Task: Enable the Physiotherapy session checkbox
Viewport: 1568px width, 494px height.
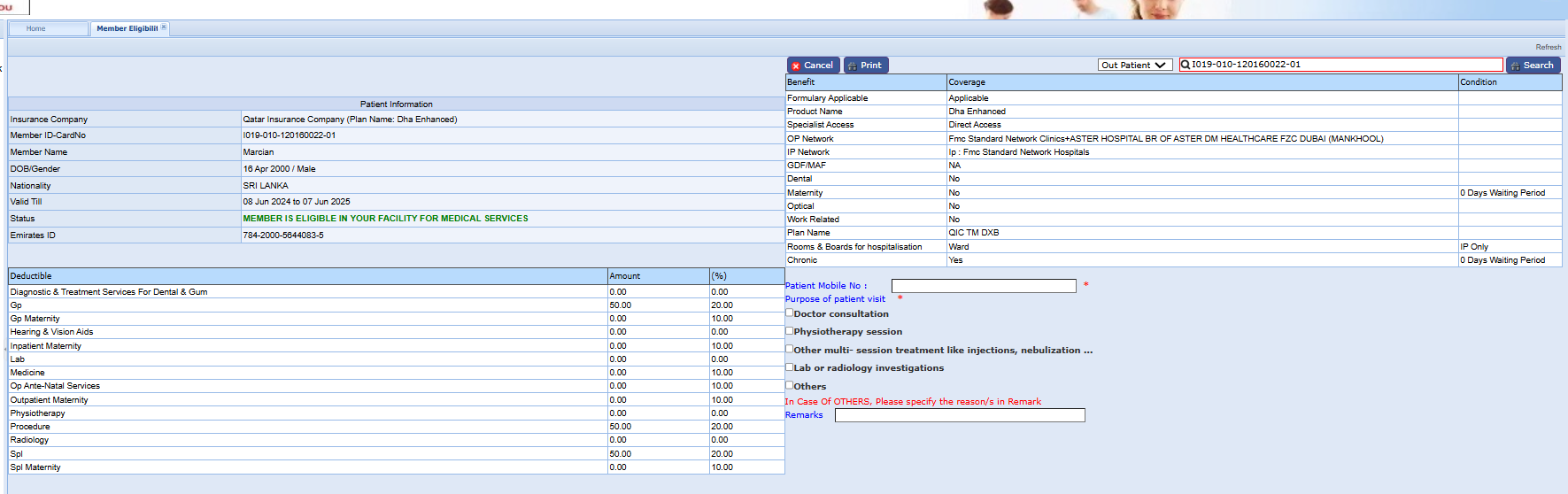Action: tap(790, 331)
